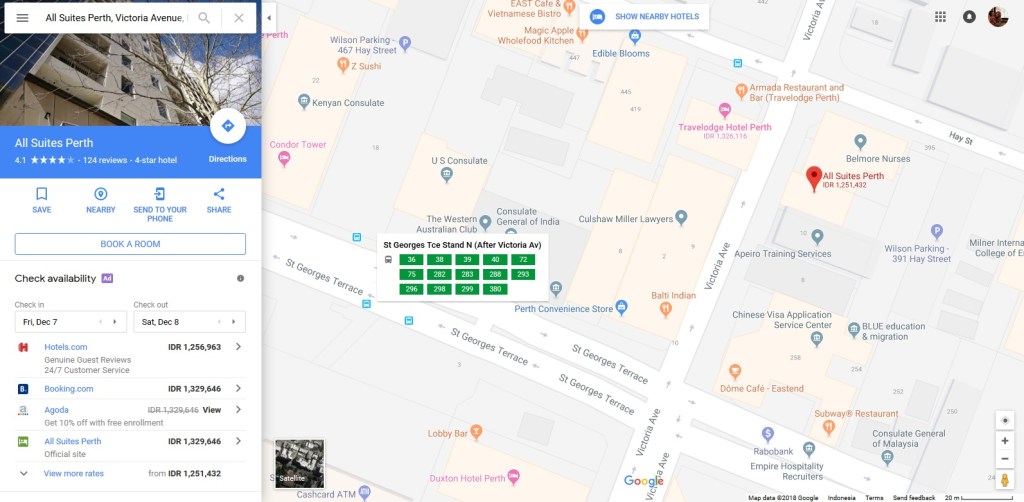The image size is (1024, 502).
Task: Save All Suites Perth to list
Action: (42, 199)
